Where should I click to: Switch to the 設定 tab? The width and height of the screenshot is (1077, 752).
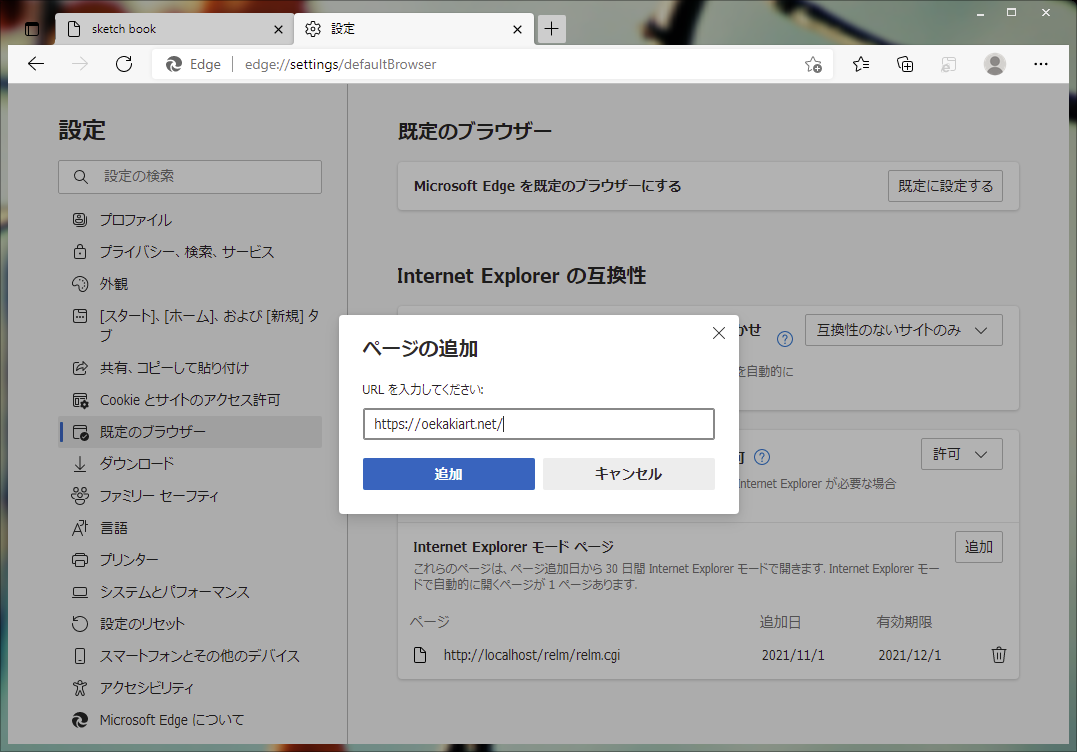(414, 29)
